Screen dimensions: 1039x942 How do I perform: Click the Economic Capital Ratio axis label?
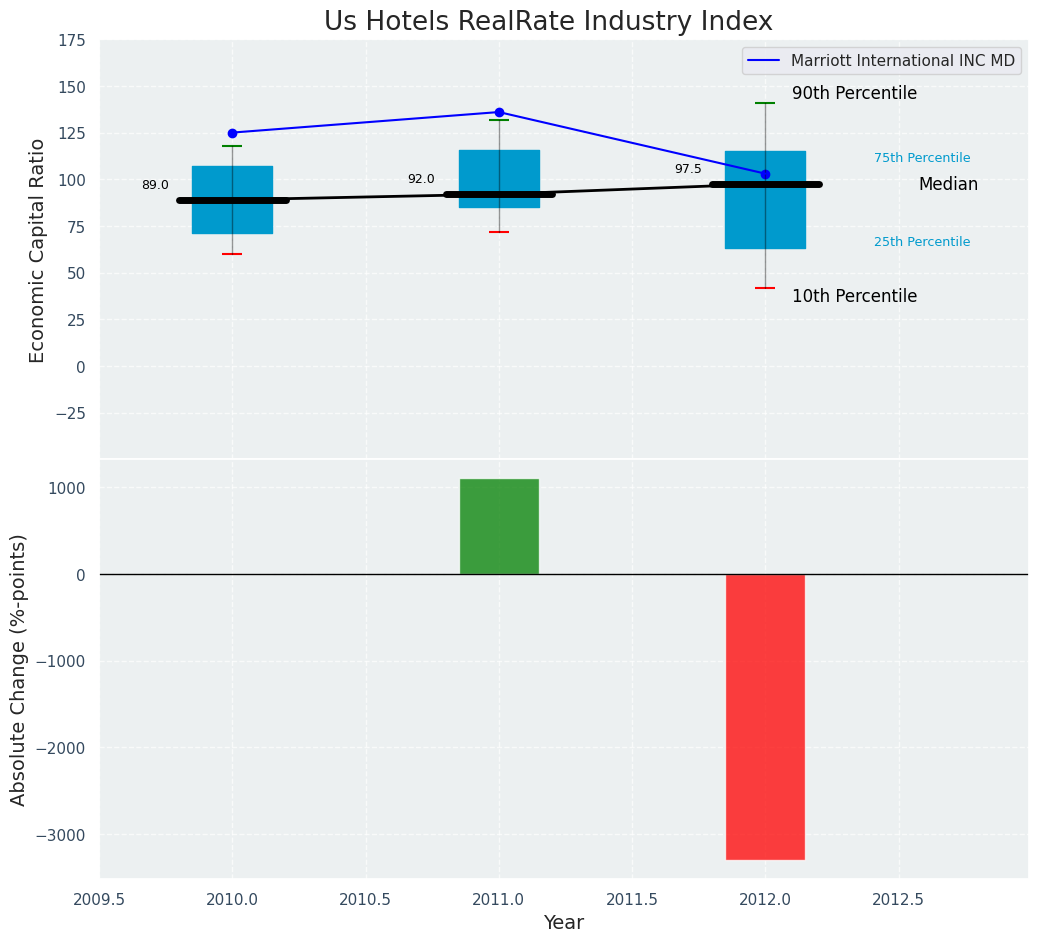pyautogui.click(x=38, y=250)
